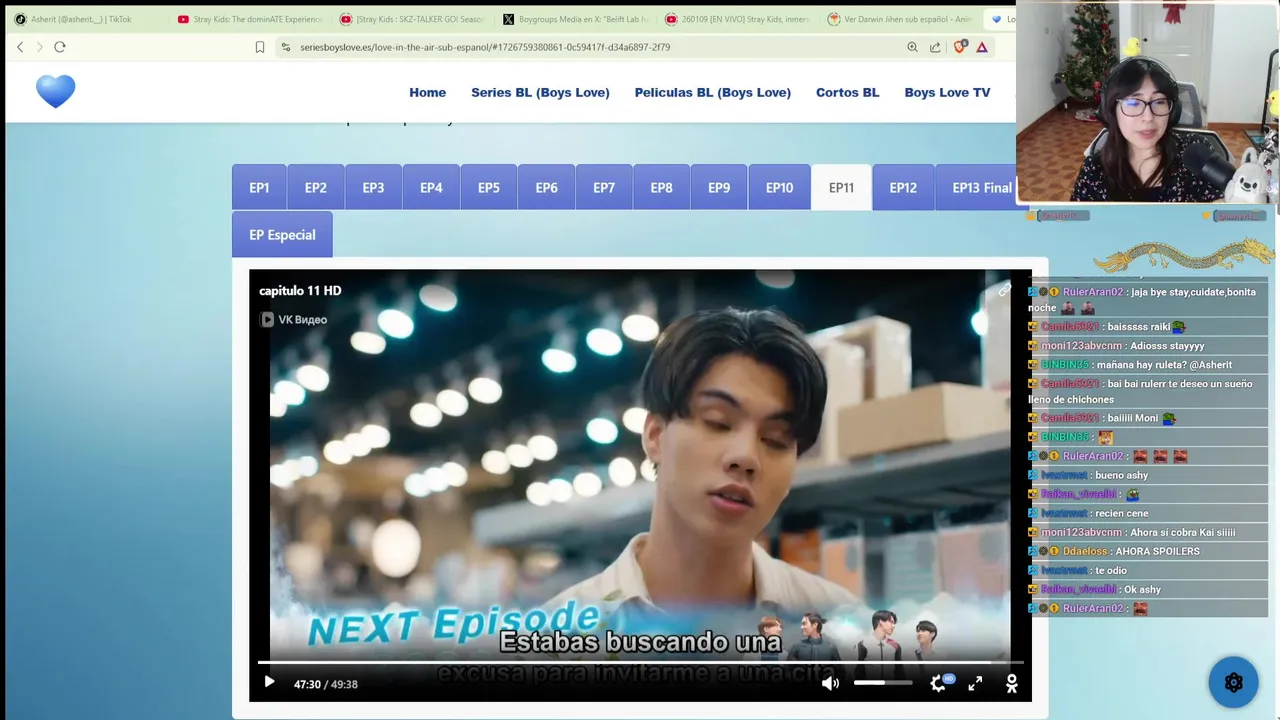Enter fullscreen mode for the video
This screenshot has width=1280, height=720.
coord(975,683)
